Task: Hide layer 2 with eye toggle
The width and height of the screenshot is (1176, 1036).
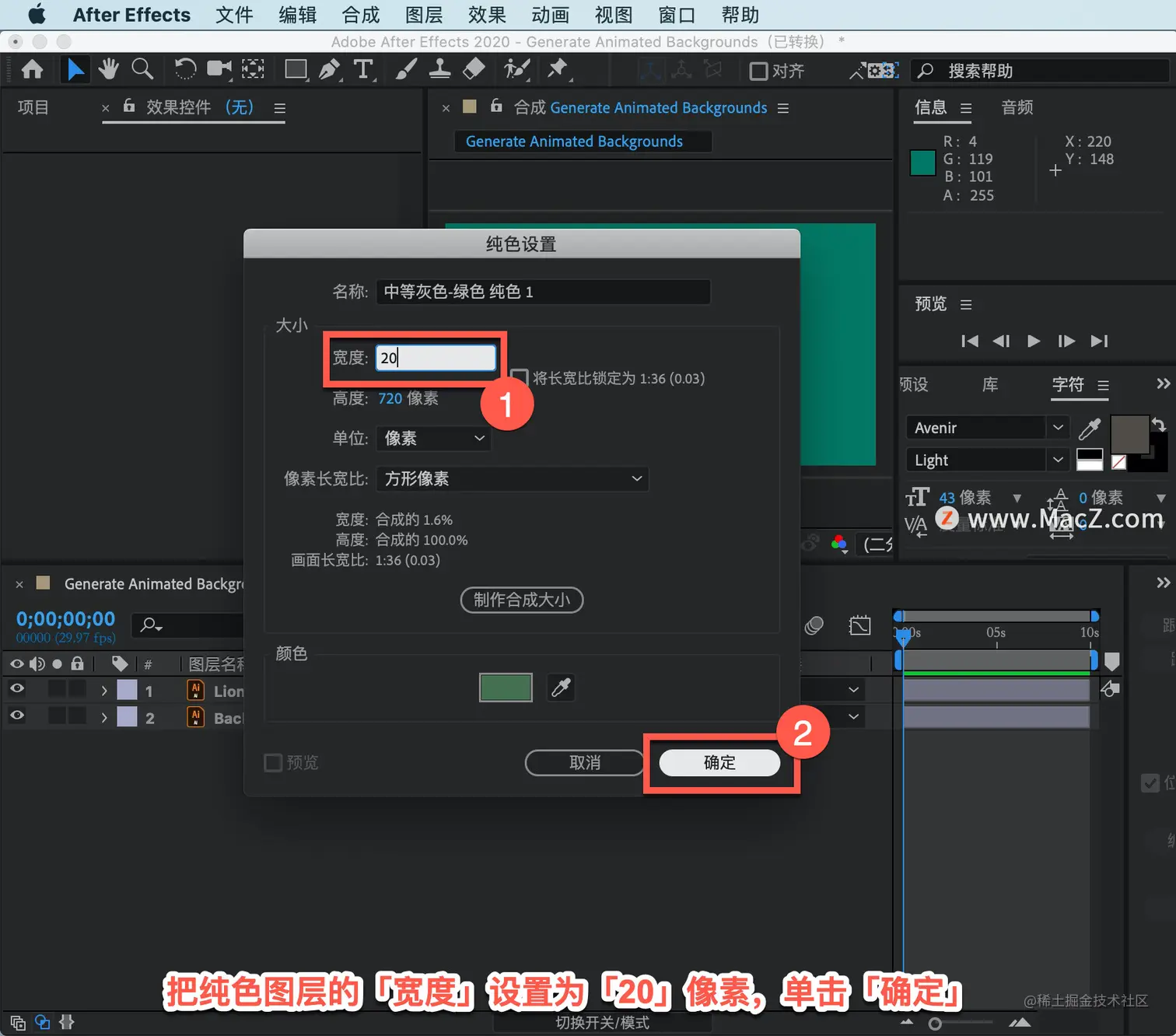Action: pos(16,716)
